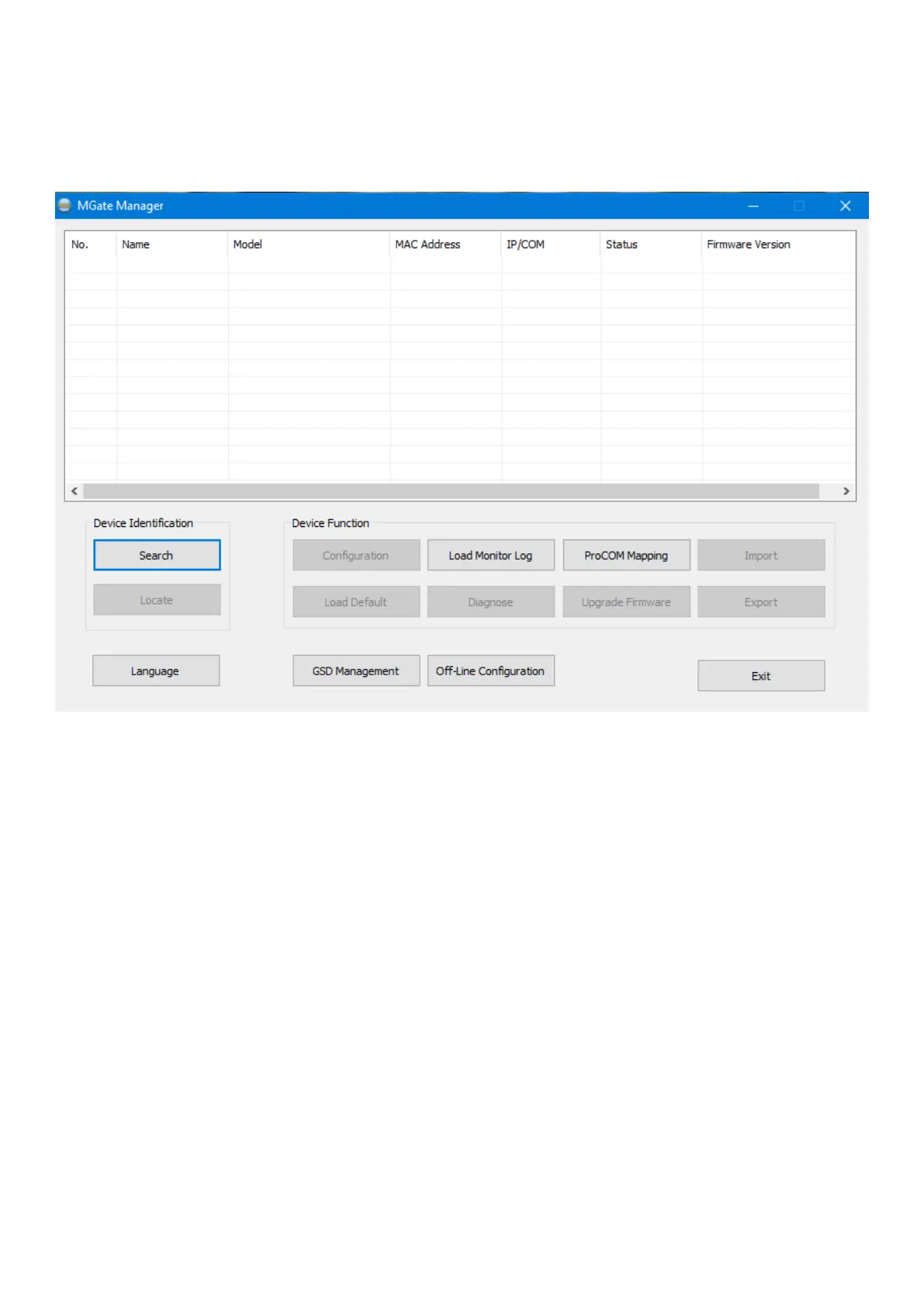Close the MGate Manager window
This screenshot has width=924, height=1307.
pos(845,206)
